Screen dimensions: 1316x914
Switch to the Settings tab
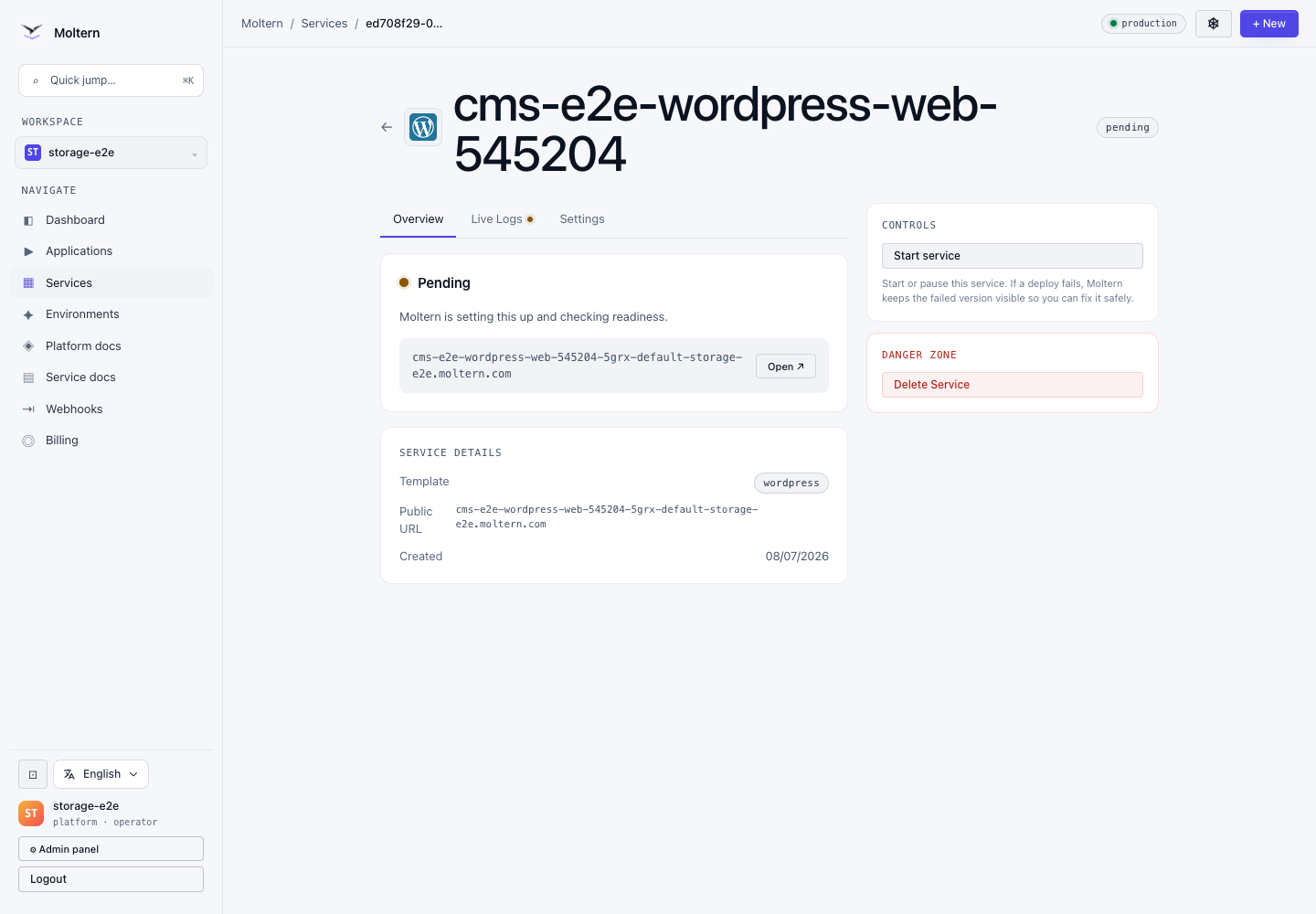(582, 219)
